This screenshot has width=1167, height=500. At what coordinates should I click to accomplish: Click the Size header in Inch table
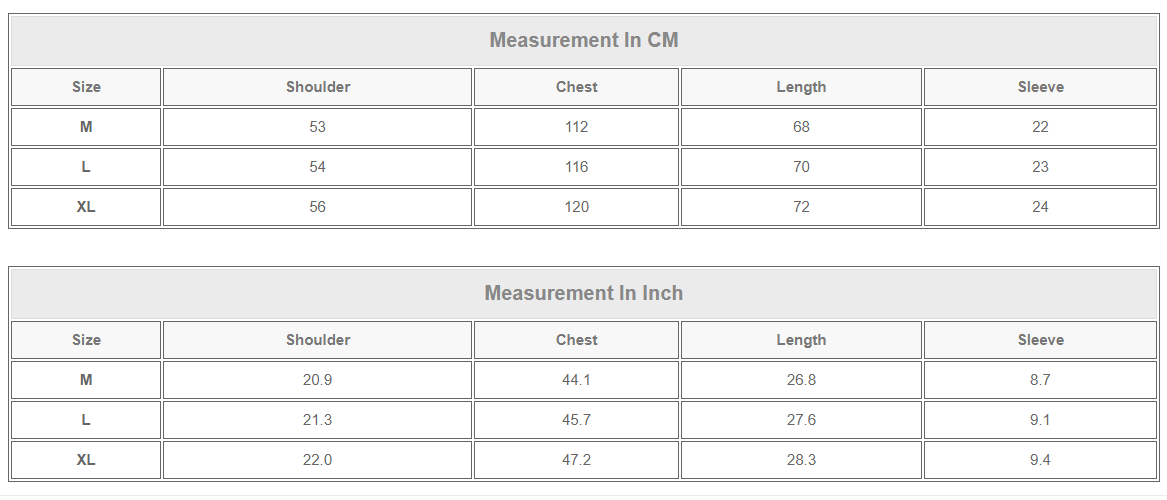pos(86,340)
